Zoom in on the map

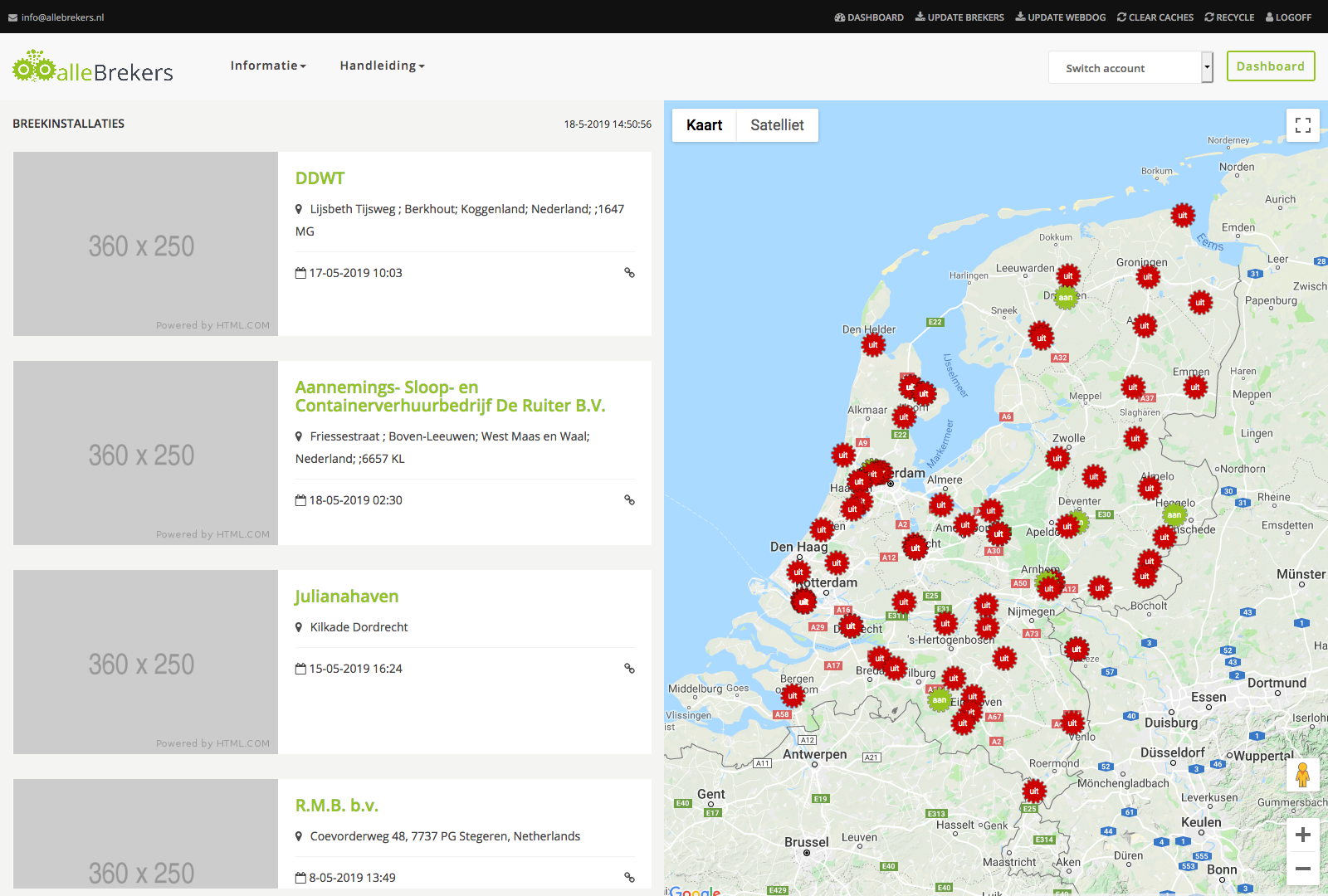point(1303,835)
